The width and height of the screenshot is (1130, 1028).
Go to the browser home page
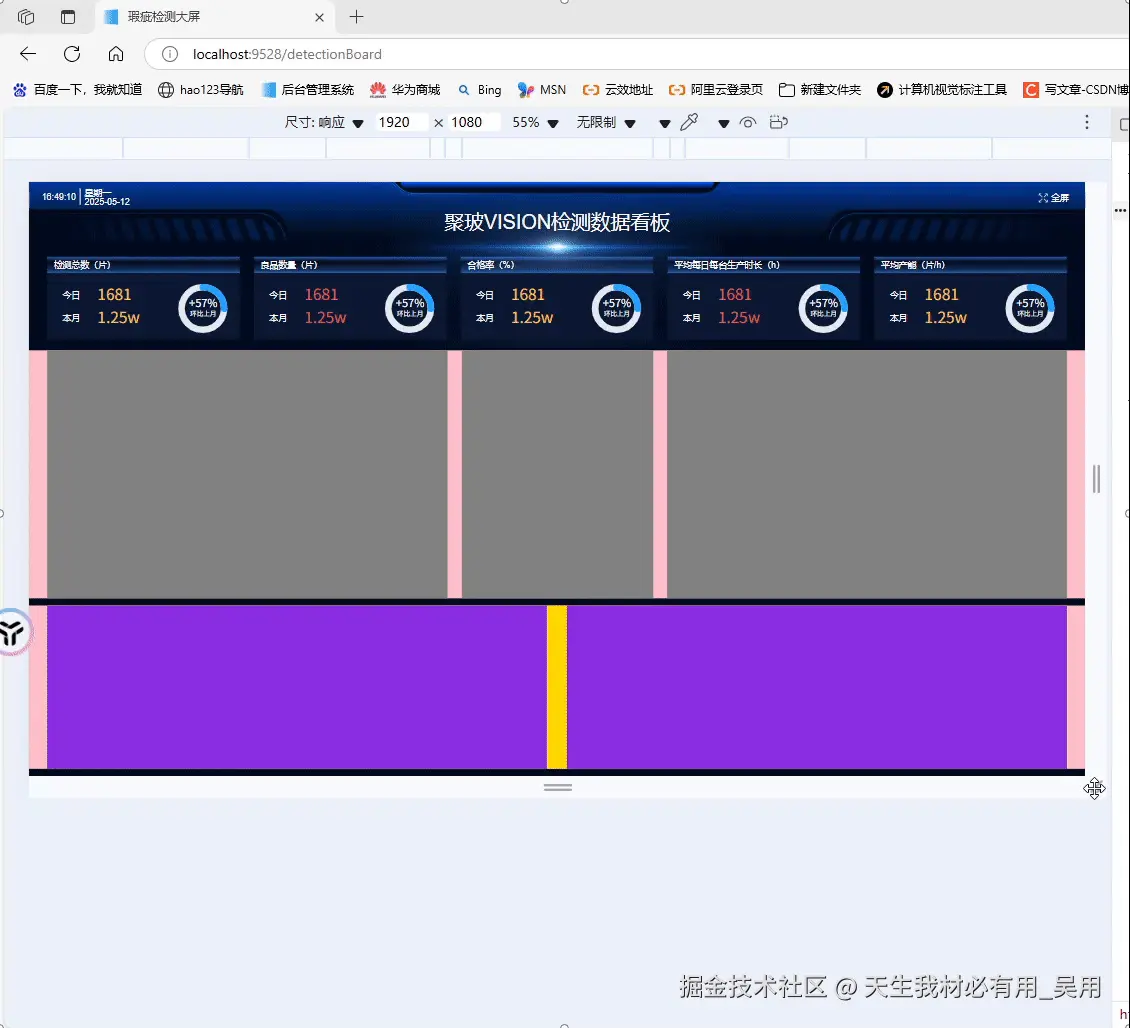(114, 54)
